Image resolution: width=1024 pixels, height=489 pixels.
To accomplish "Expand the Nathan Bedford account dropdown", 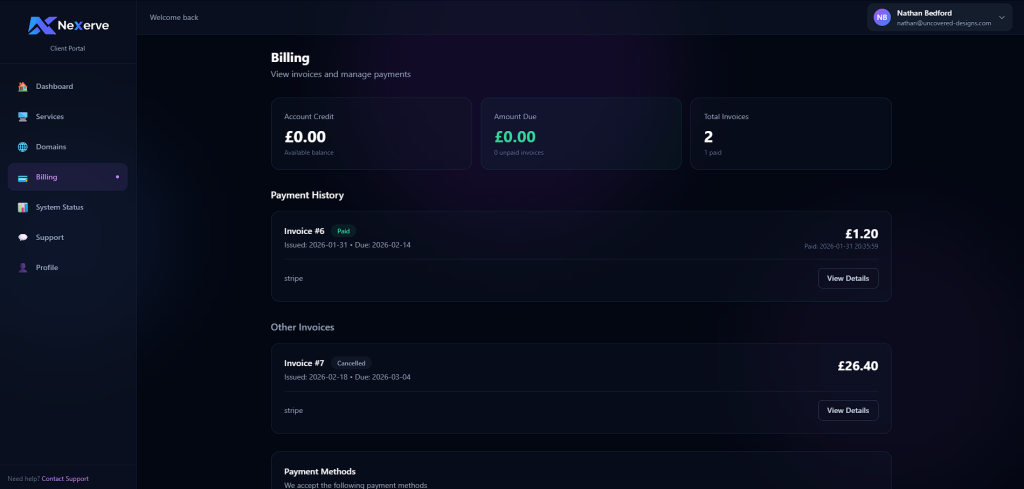I will (x=1001, y=17).
